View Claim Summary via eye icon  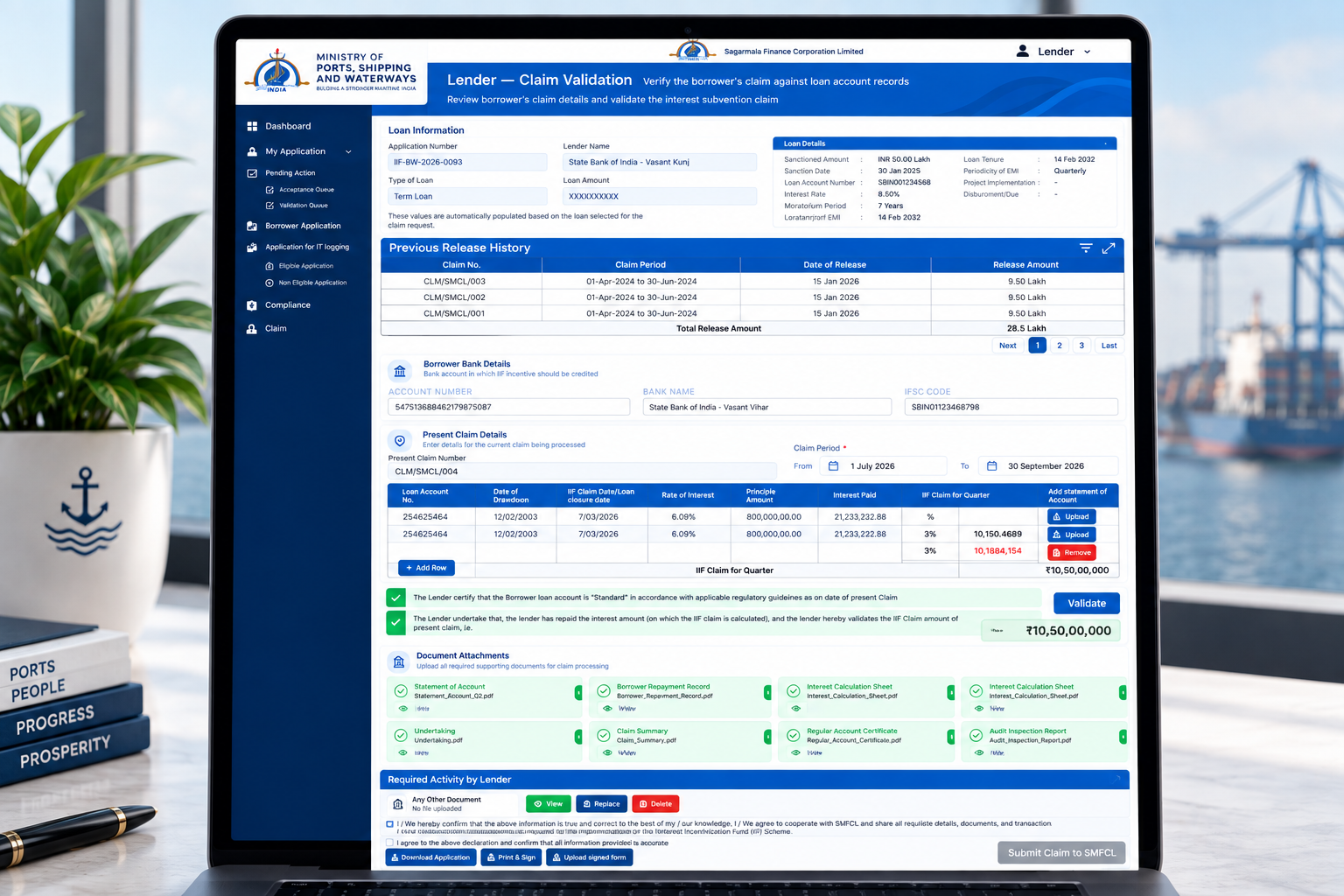607,752
